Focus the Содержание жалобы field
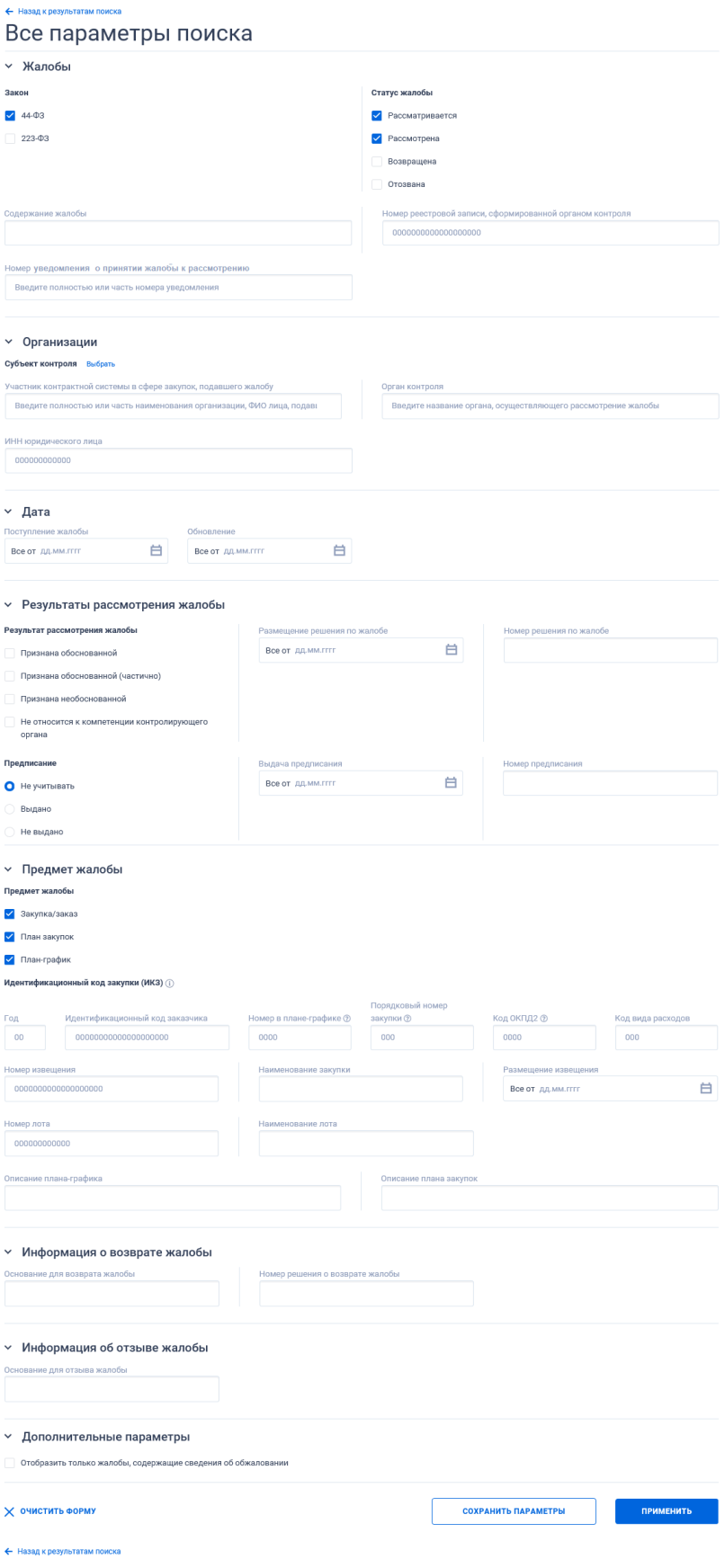 point(178,233)
